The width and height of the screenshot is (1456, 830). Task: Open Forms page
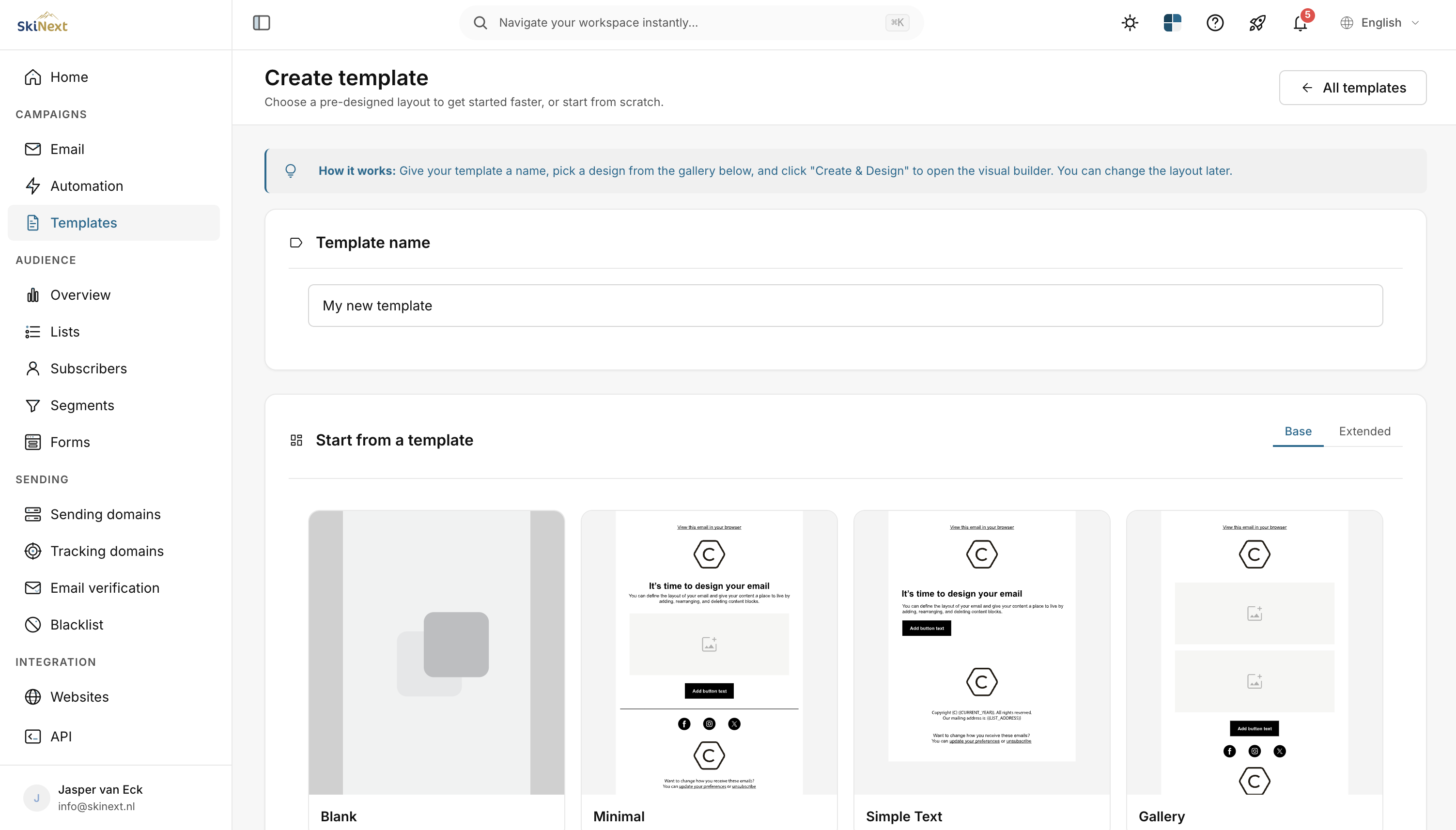[x=114, y=442]
